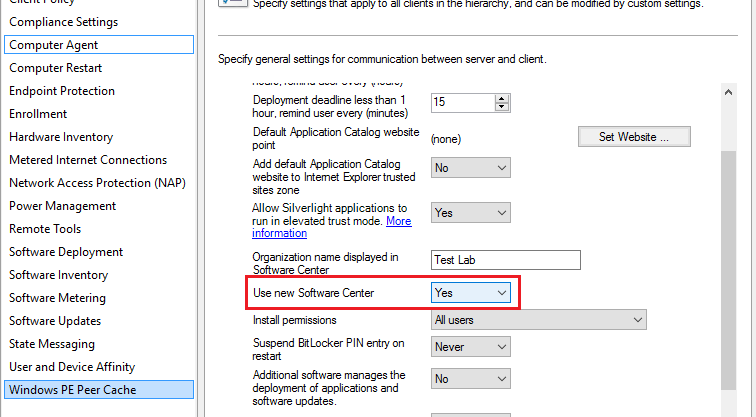Open the Suspend BitLocker PIN dropdown
This screenshot has height=417, width=756.
pyautogui.click(x=471, y=347)
